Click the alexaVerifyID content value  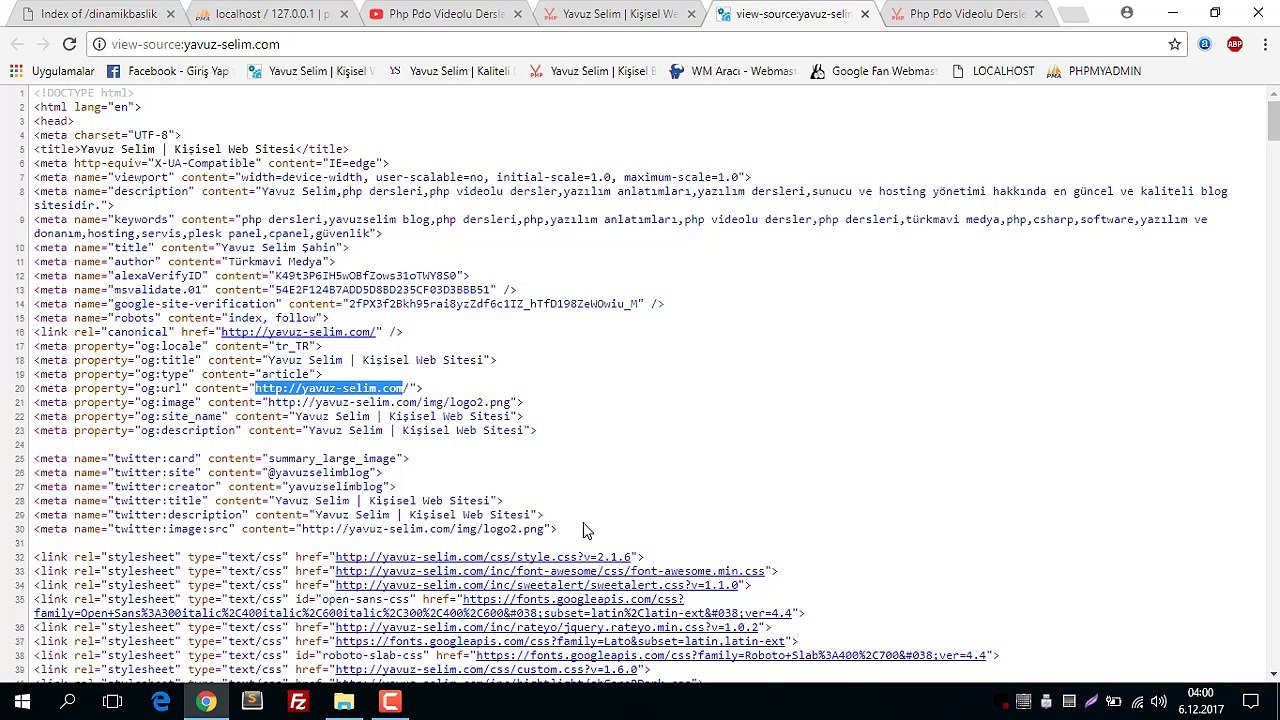(365, 275)
